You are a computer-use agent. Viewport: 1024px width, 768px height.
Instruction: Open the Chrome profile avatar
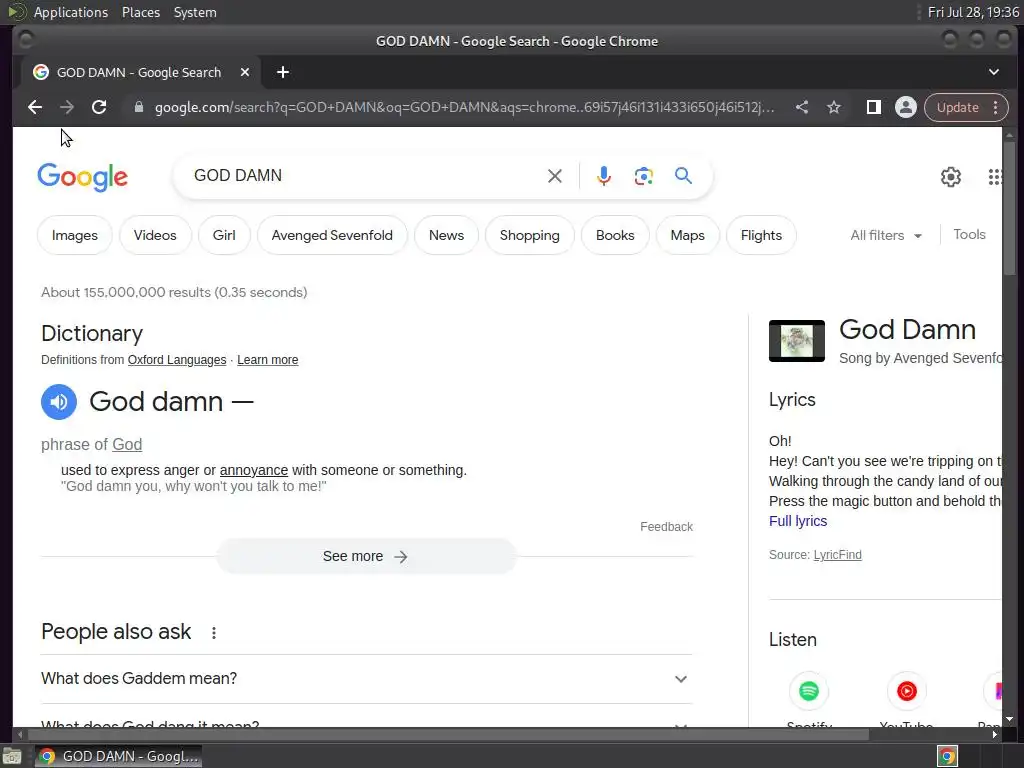906,107
